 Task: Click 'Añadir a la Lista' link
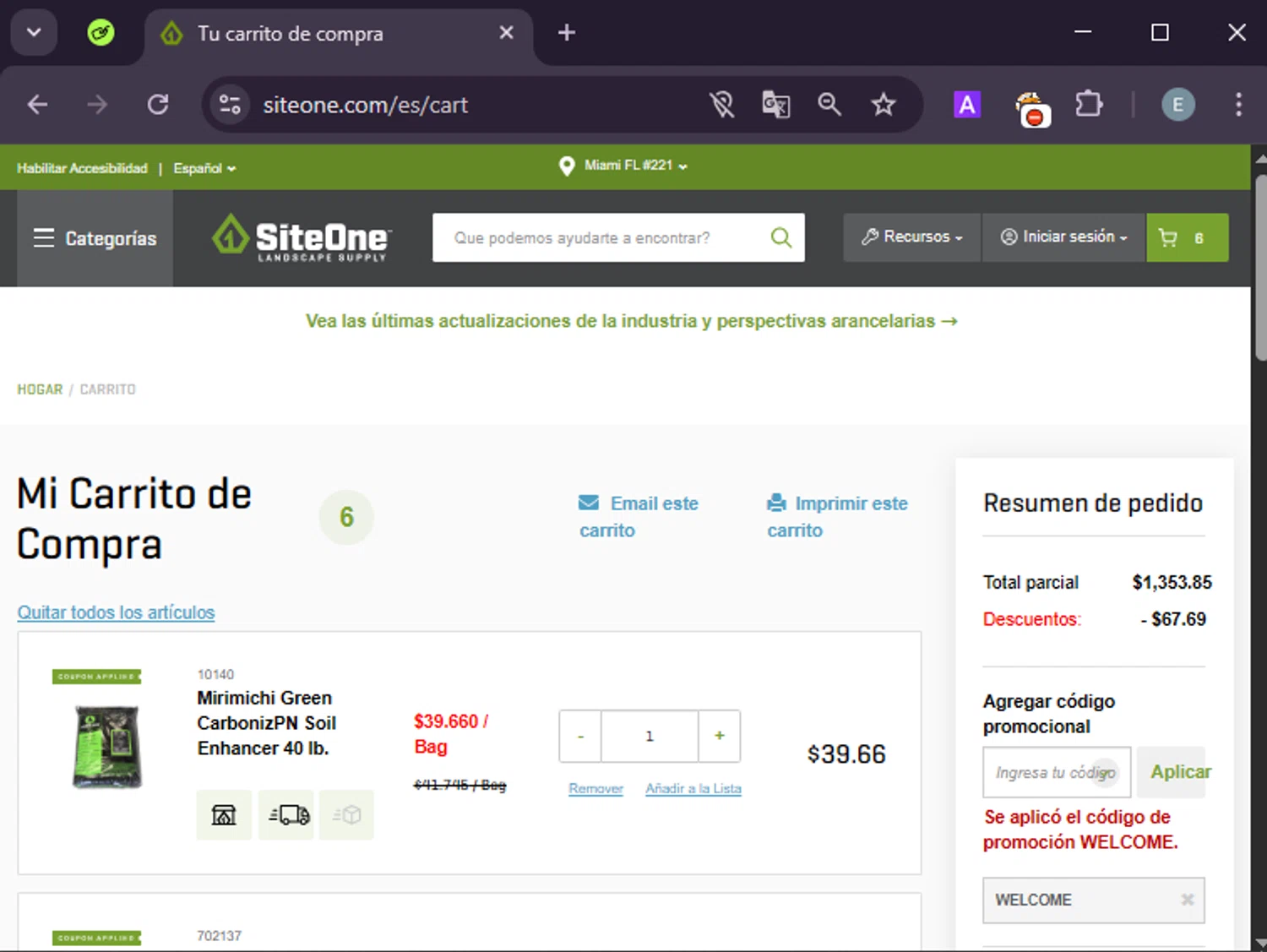coord(693,789)
